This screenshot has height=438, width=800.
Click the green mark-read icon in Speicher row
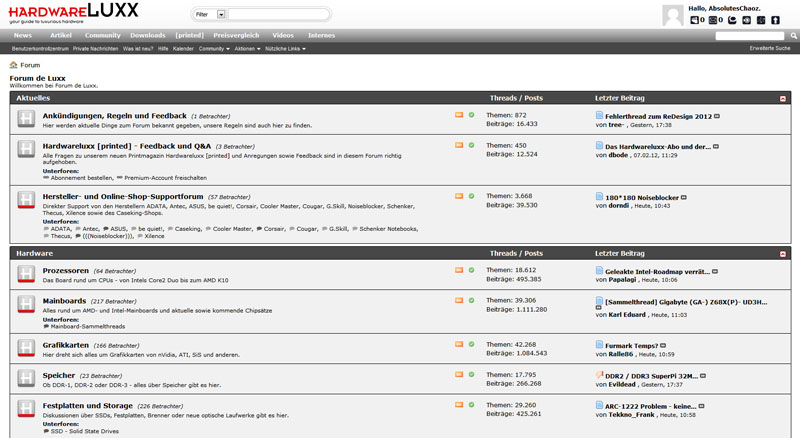coord(471,374)
